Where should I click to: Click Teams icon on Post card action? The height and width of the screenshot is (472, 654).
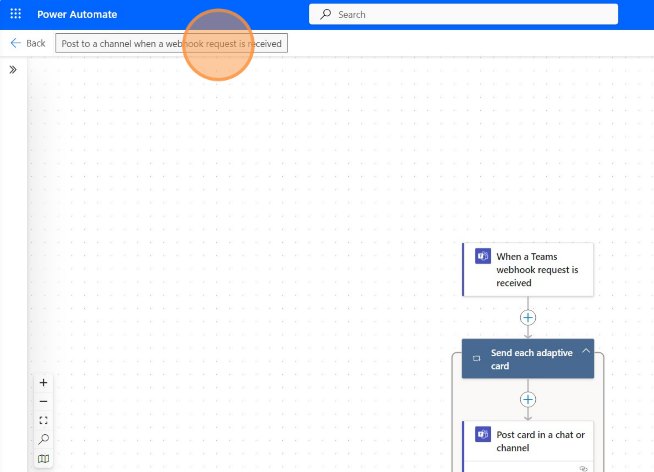pyautogui.click(x=483, y=434)
